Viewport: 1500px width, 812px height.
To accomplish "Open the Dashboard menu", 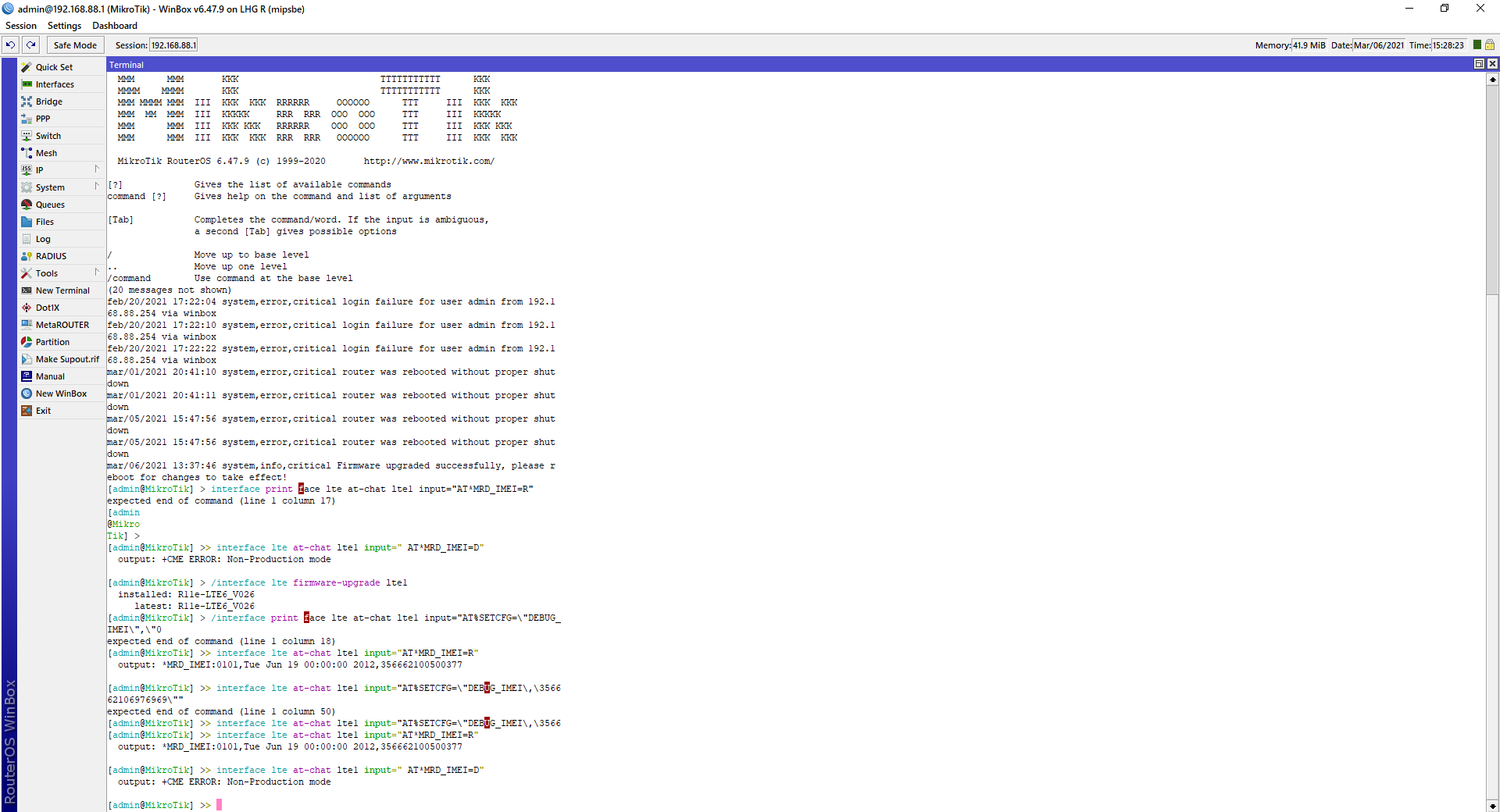I will 115,26.
